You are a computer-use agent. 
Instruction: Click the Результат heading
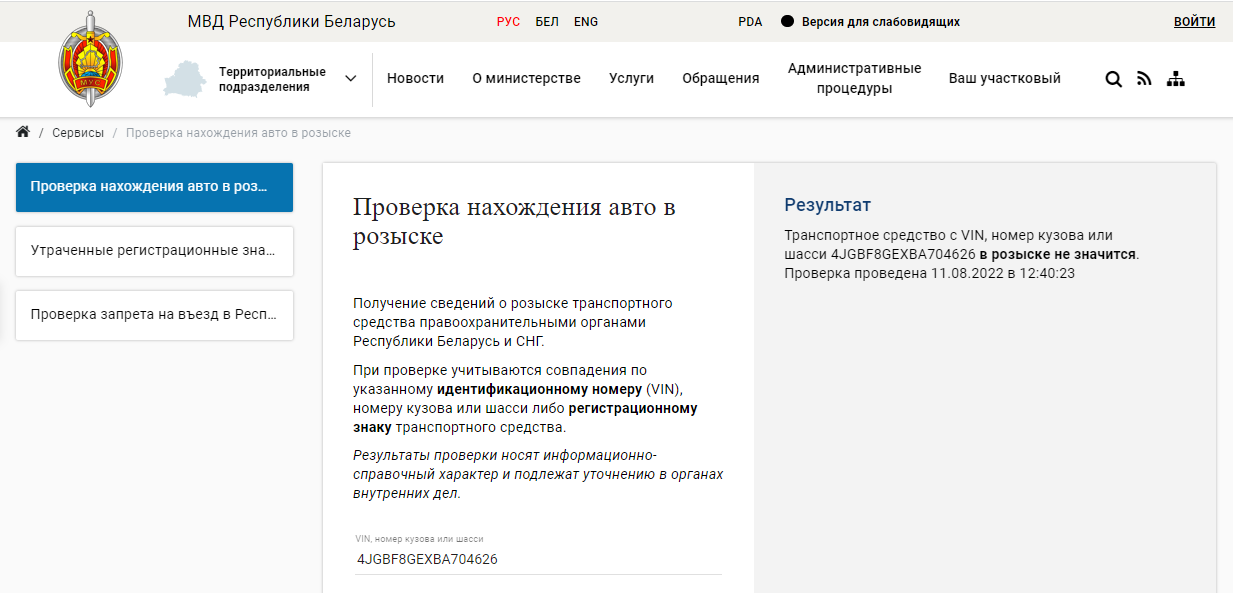pyautogui.click(x=828, y=205)
